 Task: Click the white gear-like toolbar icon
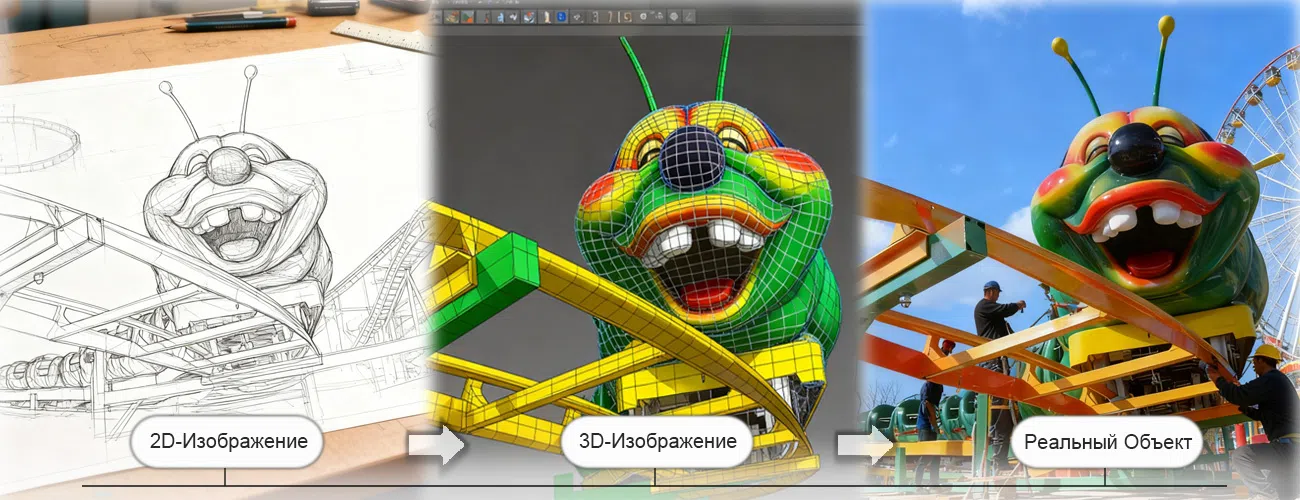click(643, 16)
